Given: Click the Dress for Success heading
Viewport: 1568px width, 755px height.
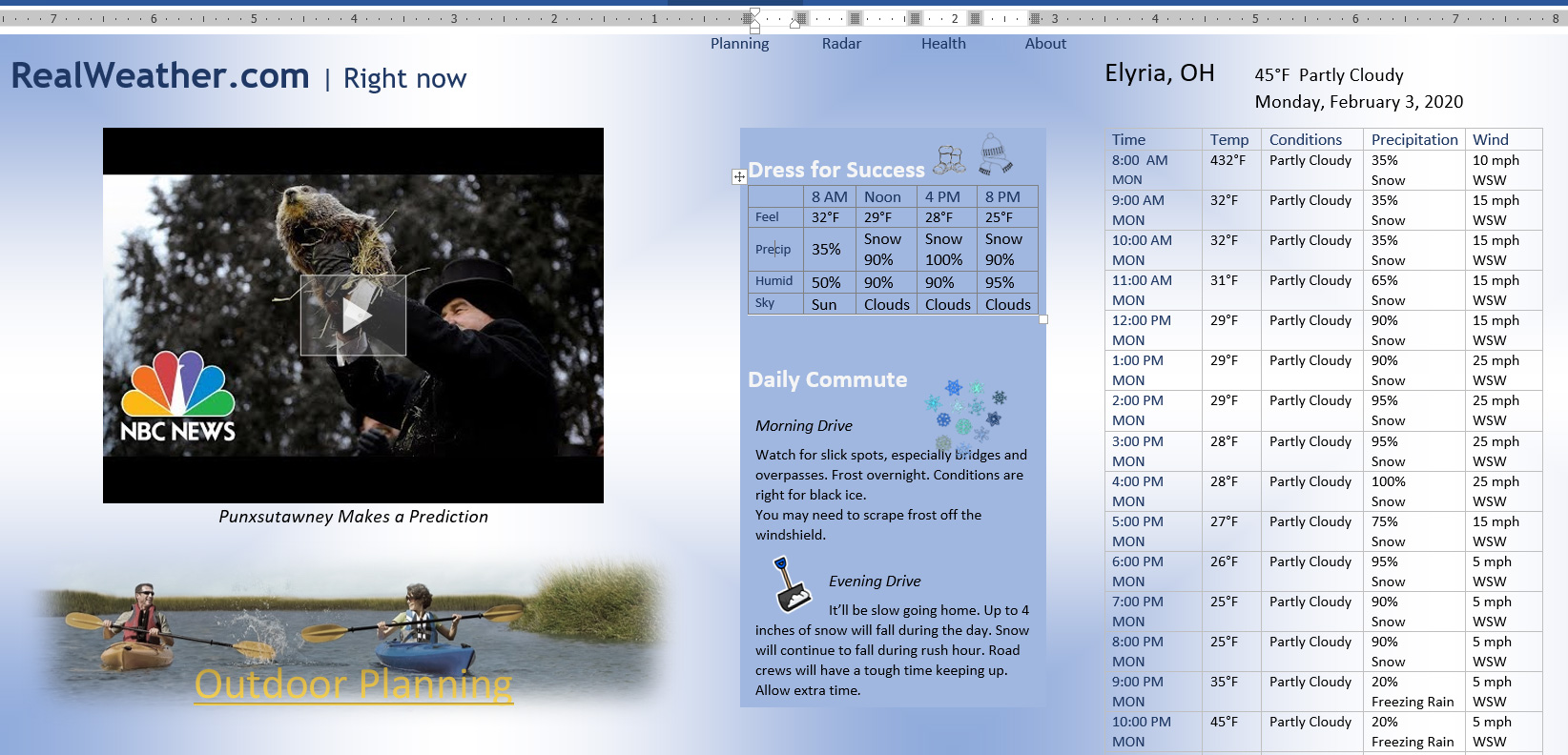Looking at the screenshot, I should 836,170.
